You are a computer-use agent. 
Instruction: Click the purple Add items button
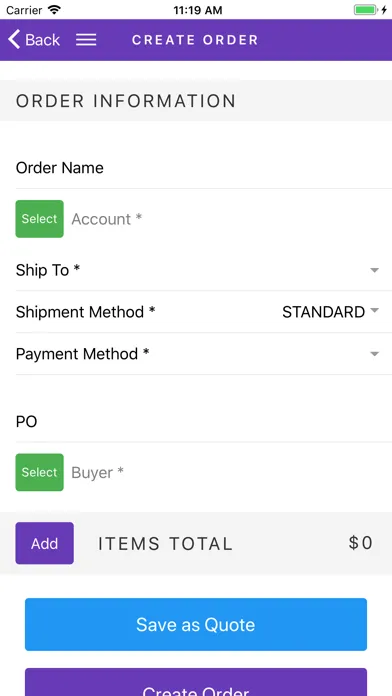[44, 543]
